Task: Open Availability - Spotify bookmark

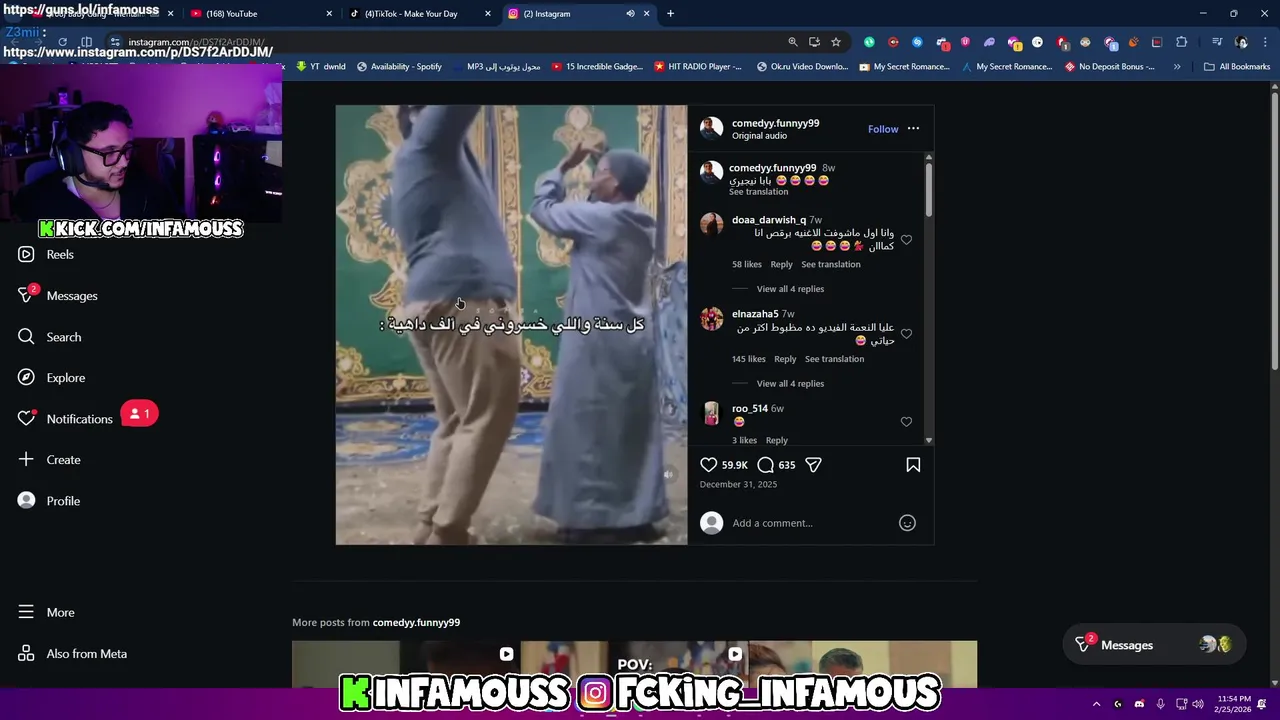Action: click(x=399, y=67)
